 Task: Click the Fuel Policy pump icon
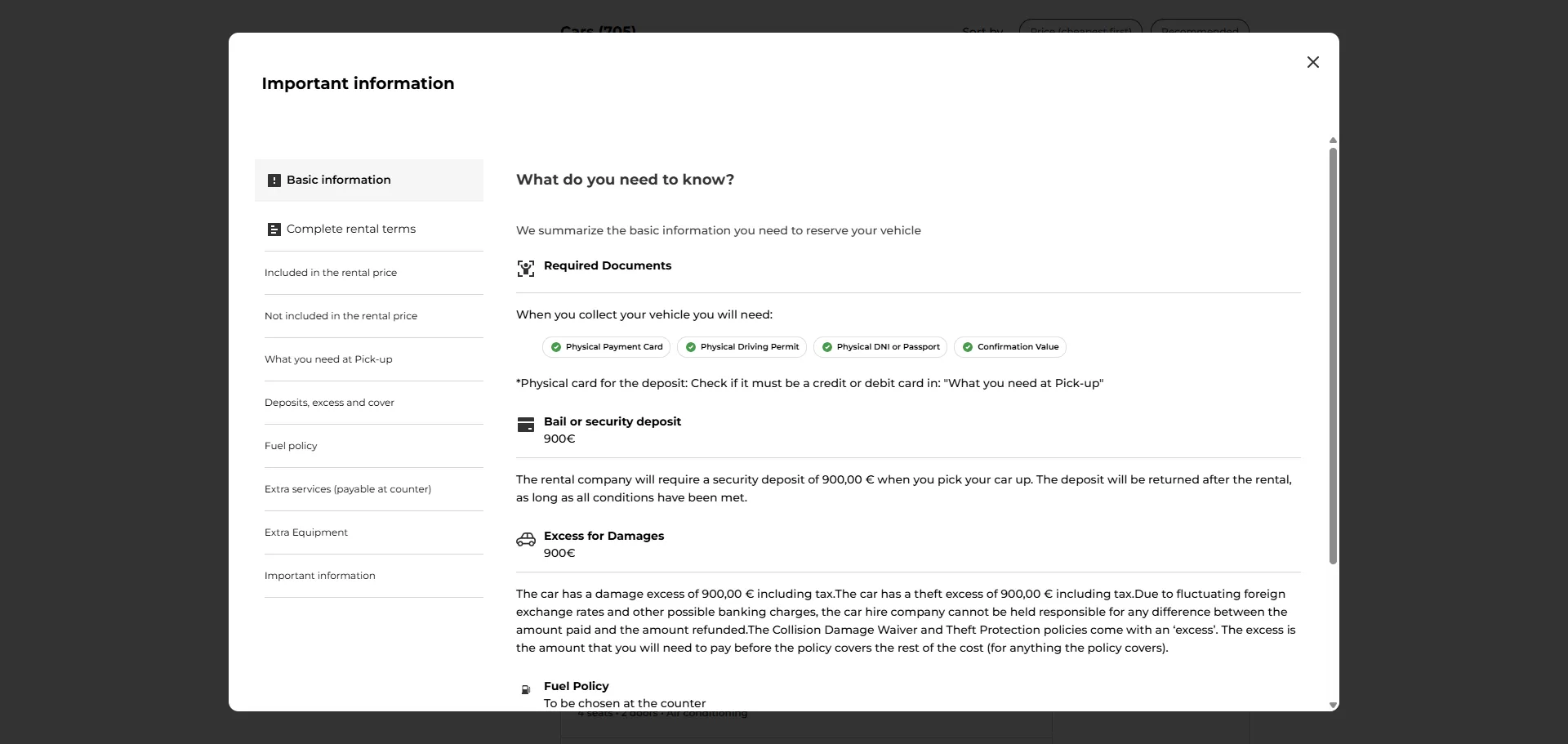(526, 690)
